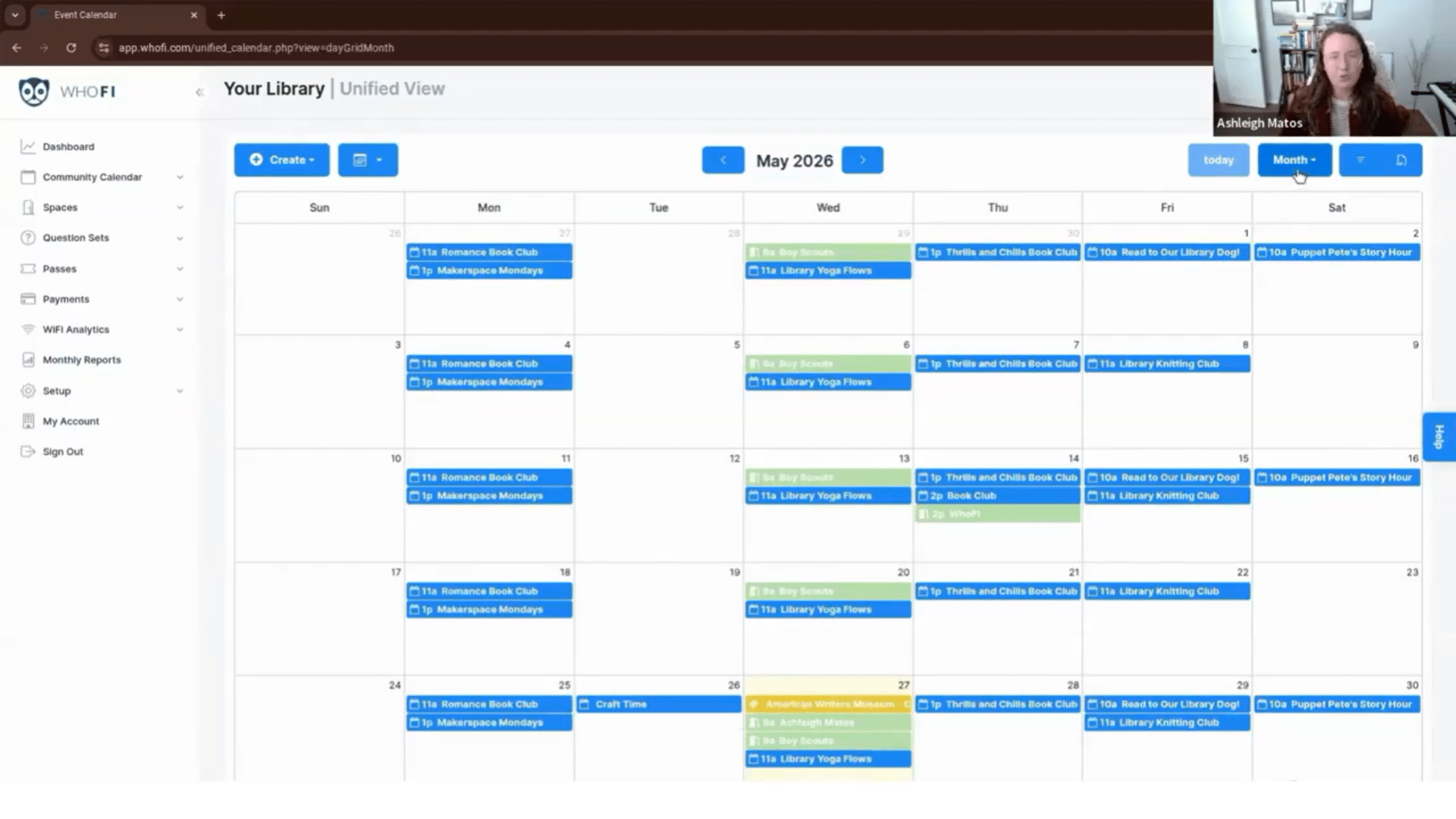Viewport: 1456px width, 819px height.
Task: Click the WhoFi owl logo
Action: point(34,92)
